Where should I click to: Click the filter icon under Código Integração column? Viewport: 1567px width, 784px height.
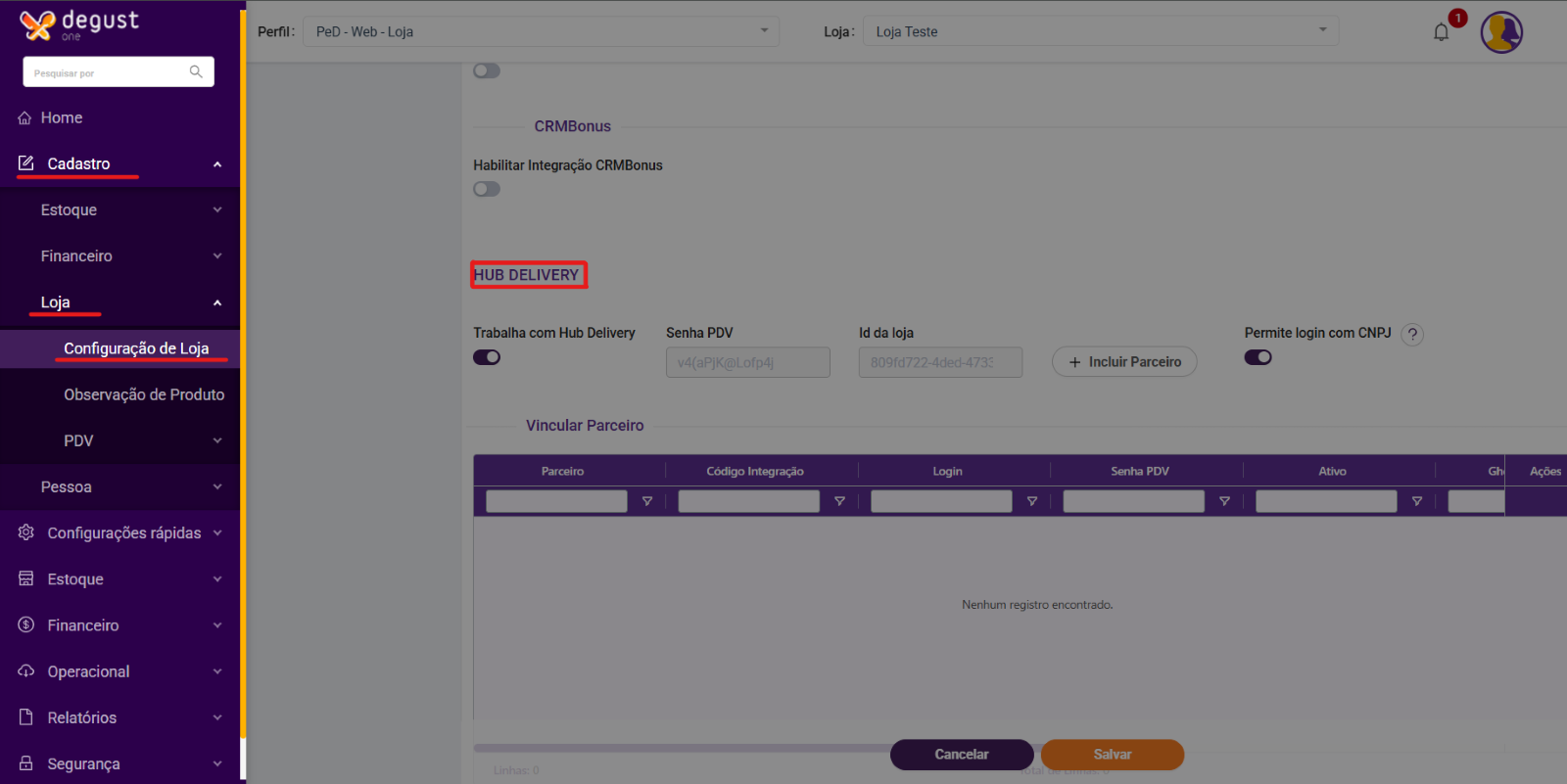click(839, 501)
